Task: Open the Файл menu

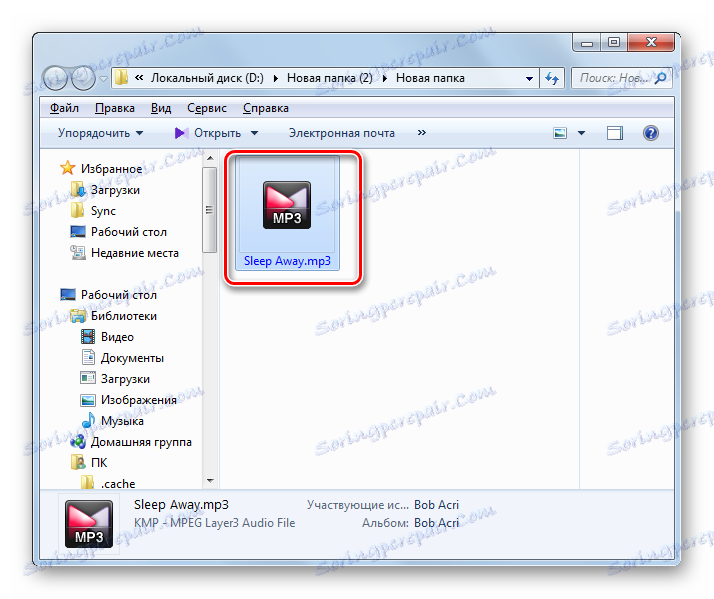Action: click(x=64, y=108)
